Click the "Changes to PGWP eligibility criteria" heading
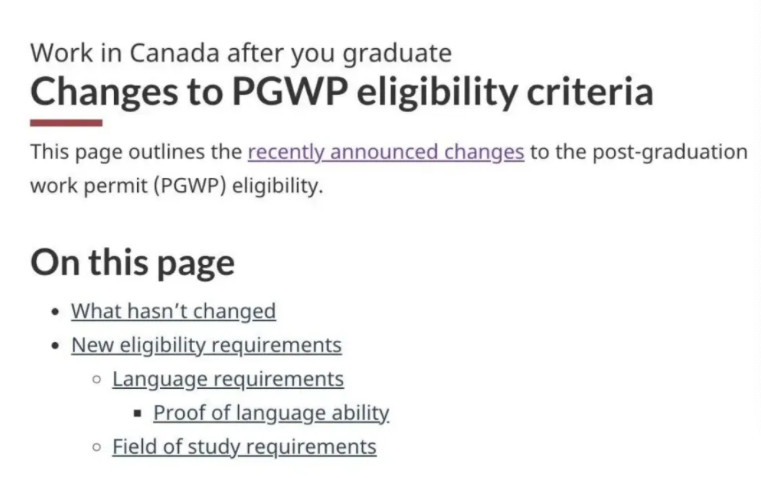Screen dimensions: 761x478 pyautogui.click(x=341, y=92)
